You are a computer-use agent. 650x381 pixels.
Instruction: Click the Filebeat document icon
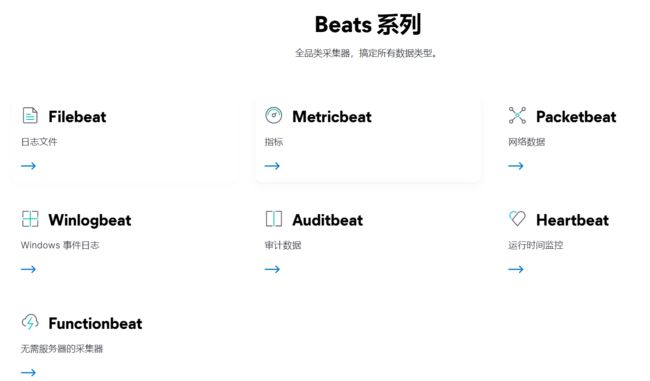pyautogui.click(x=30, y=115)
